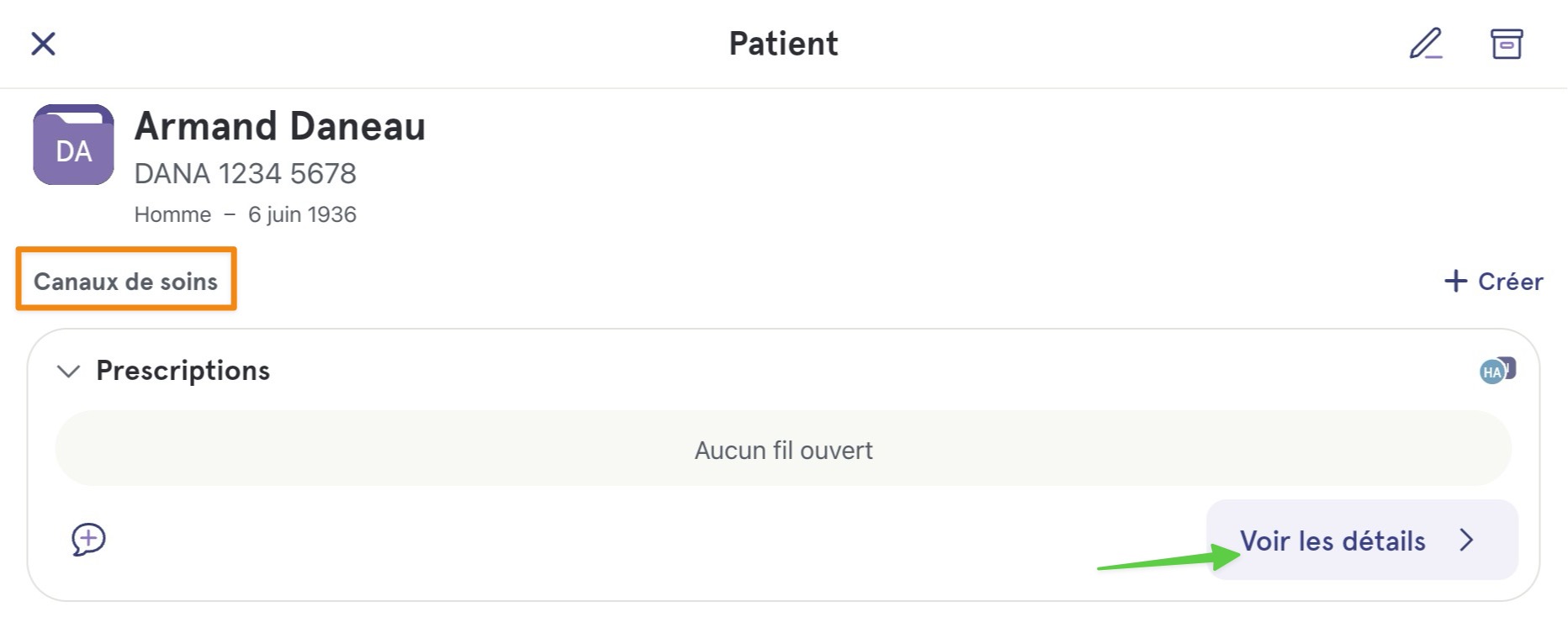Select the patient name Armand Daneau
Viewport: 1568px width, 633px height.
(x=280, y=126)
